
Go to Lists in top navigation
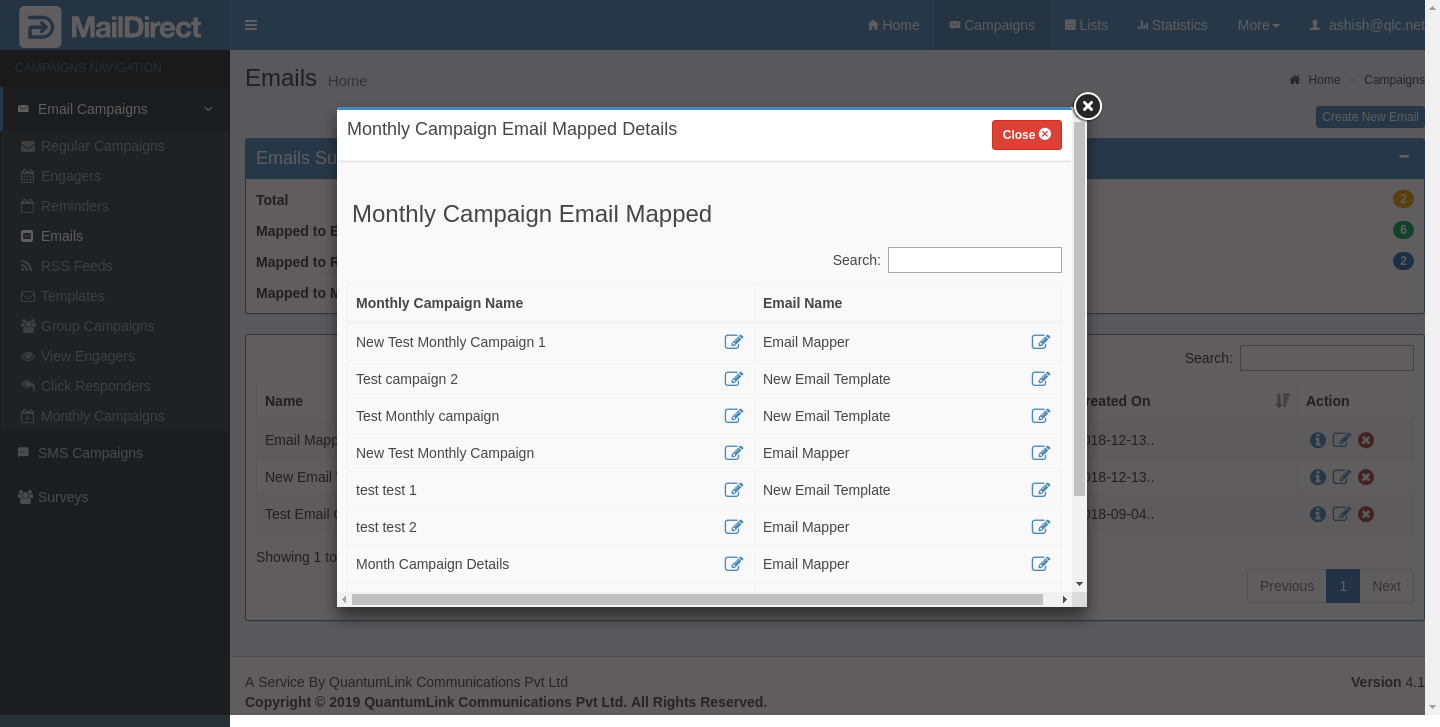tap(1086, 25)
